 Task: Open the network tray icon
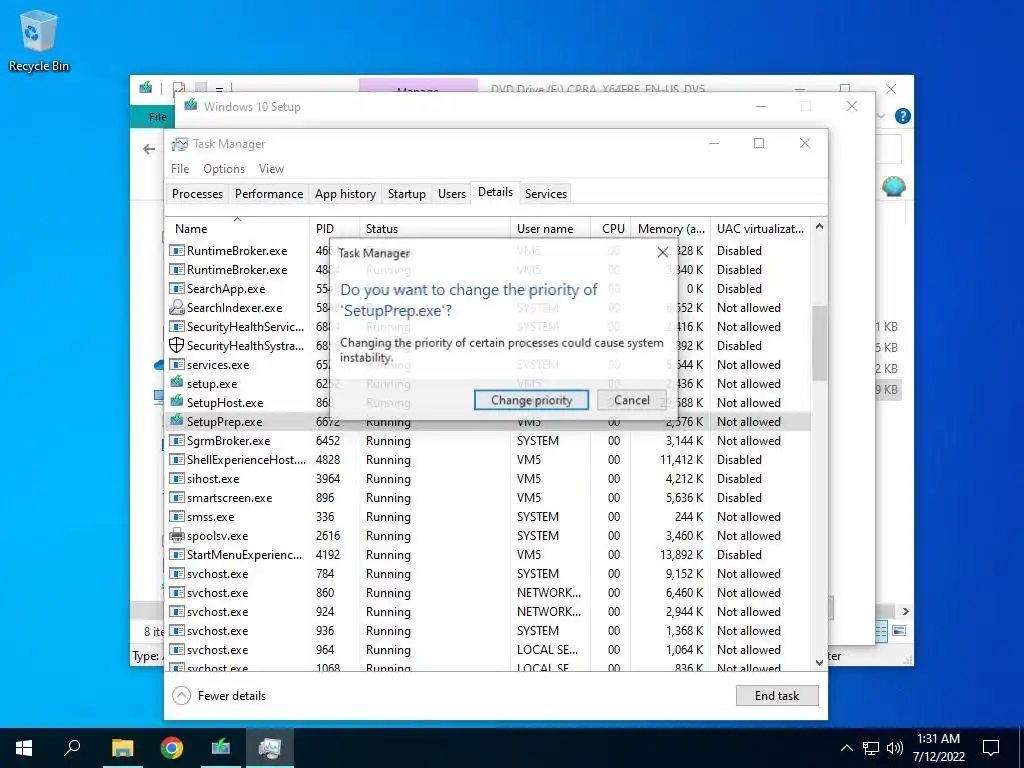point(871,748)
